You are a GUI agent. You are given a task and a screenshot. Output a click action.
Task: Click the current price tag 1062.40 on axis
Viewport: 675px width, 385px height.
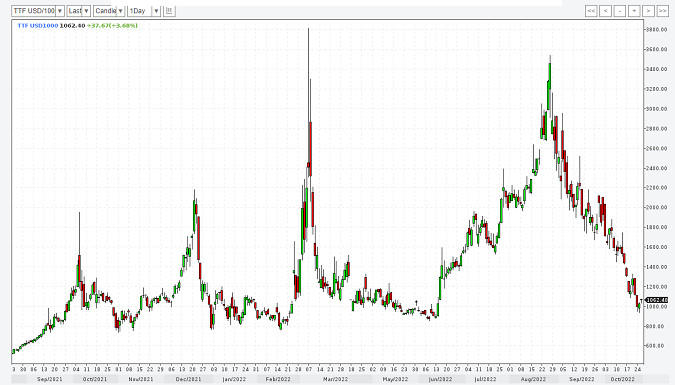click(657, 300)
